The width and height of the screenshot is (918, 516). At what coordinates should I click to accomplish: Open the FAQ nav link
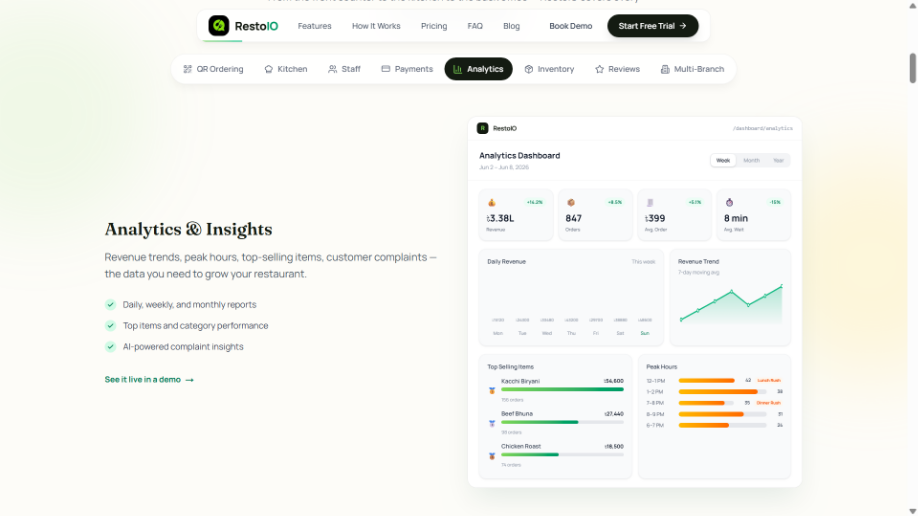475,26
